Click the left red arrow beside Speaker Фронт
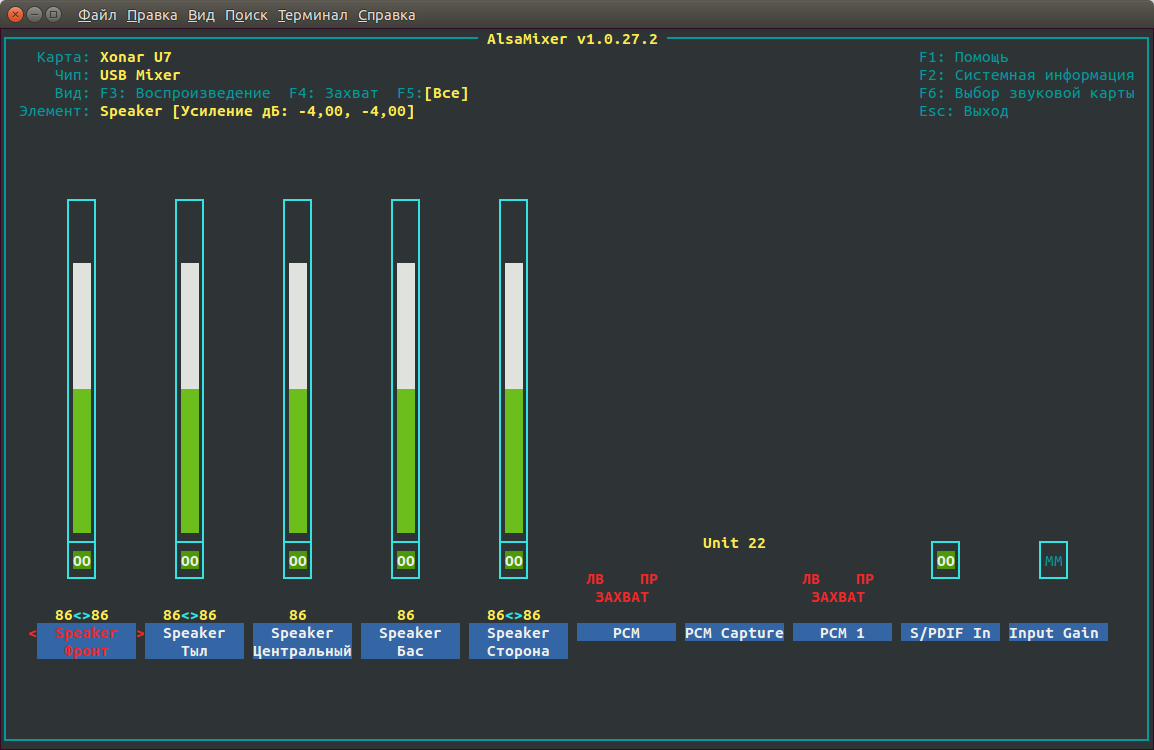The image size is (1154, 750). [x=32, y=634]
